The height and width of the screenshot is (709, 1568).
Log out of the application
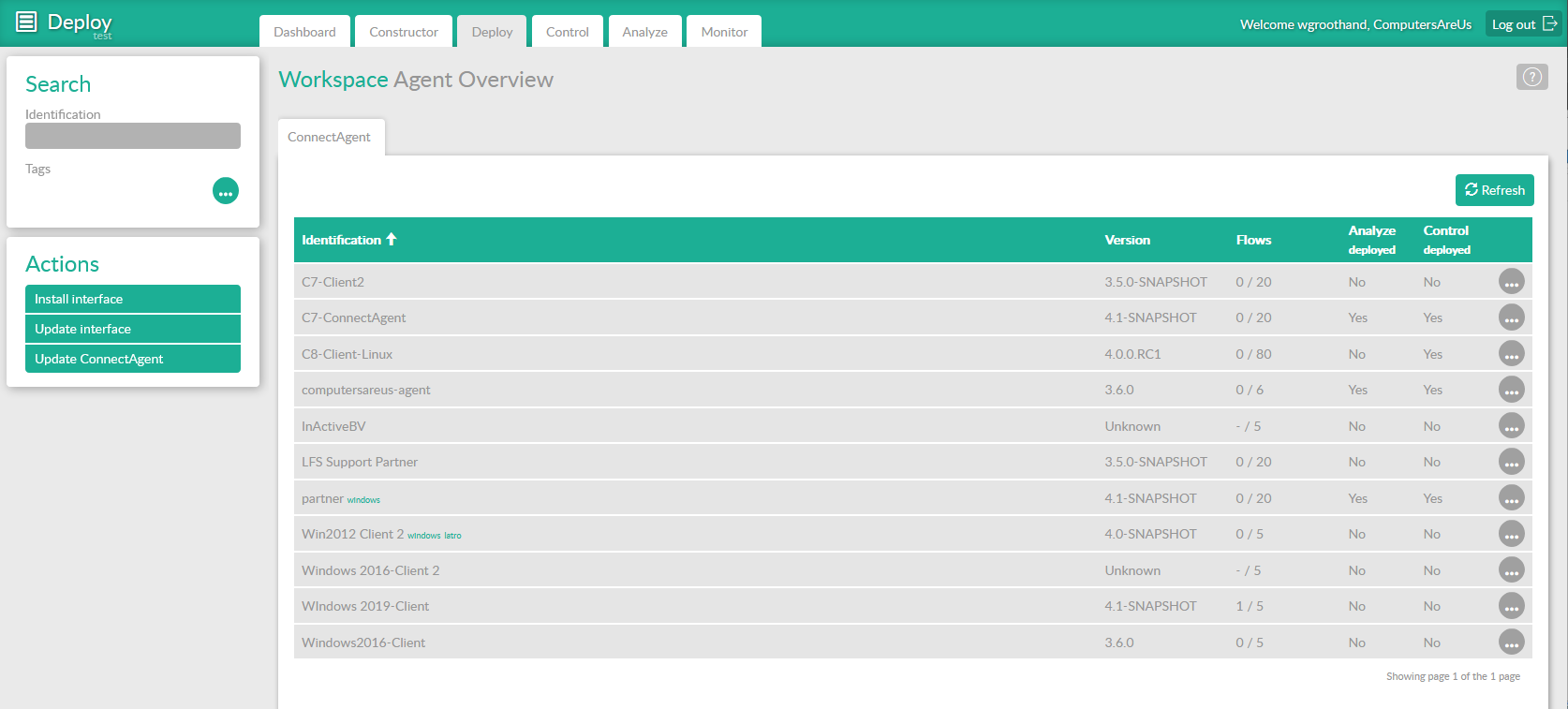tap(1523, 24)
